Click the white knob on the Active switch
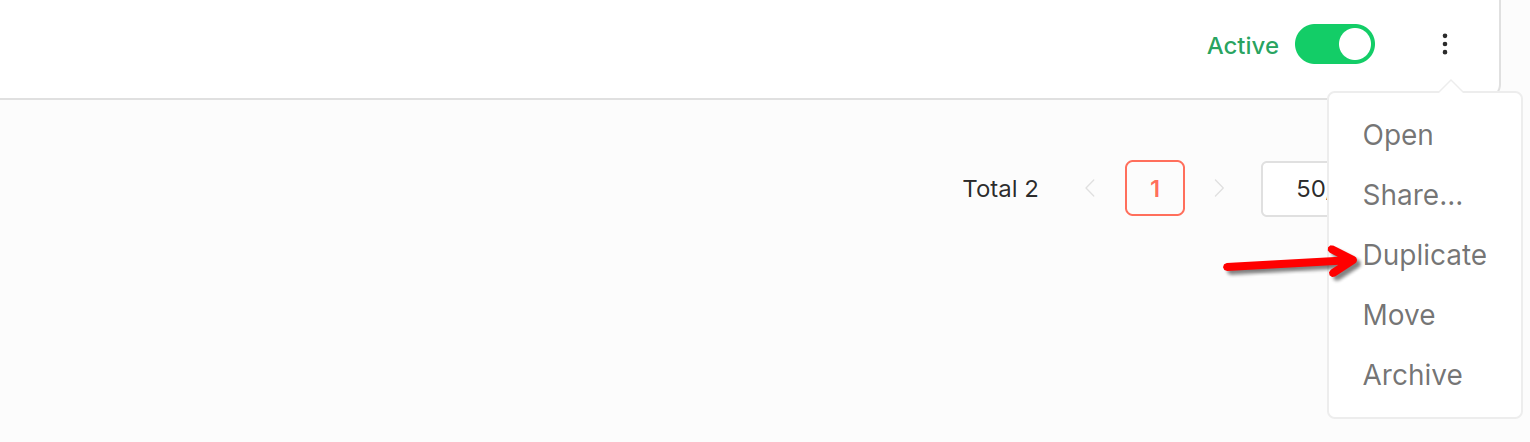 point(1354,45)
